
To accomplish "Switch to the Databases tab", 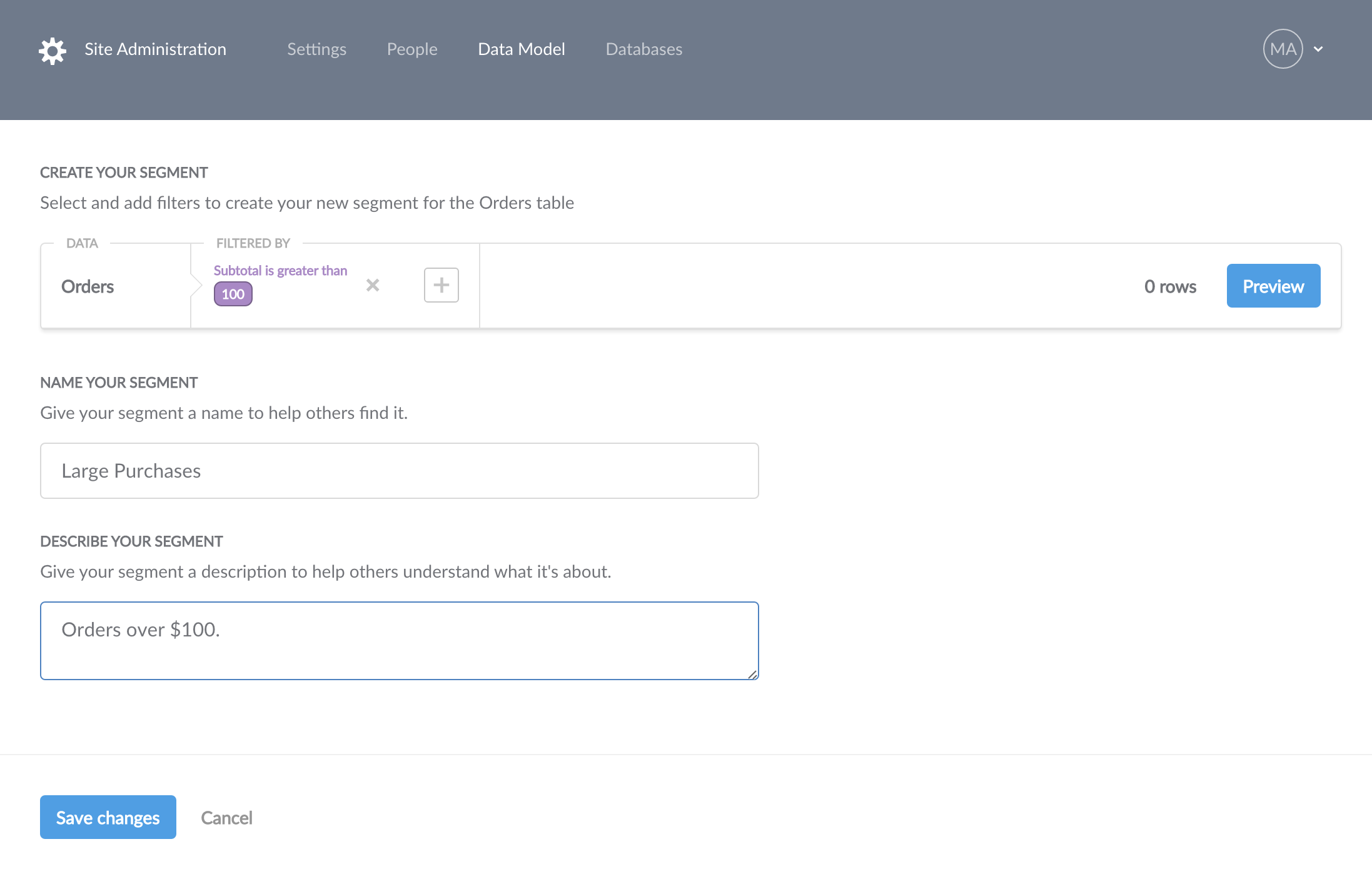I will click(644, 49).
